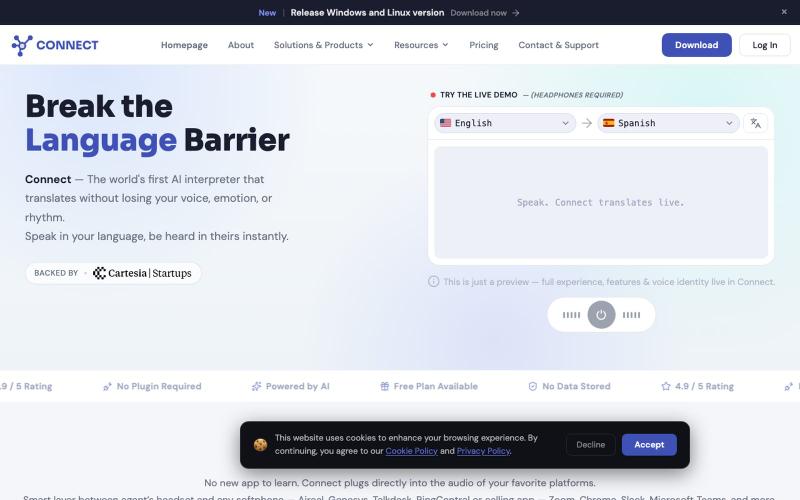Viewport: 800px width, 500px height.
Task: Click the US flag icon
Action: [x=445, y=123]
